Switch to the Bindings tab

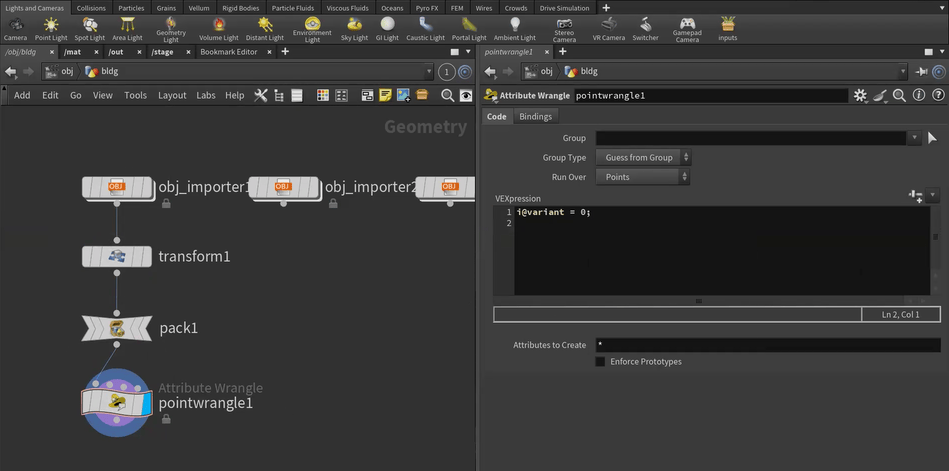535,117
